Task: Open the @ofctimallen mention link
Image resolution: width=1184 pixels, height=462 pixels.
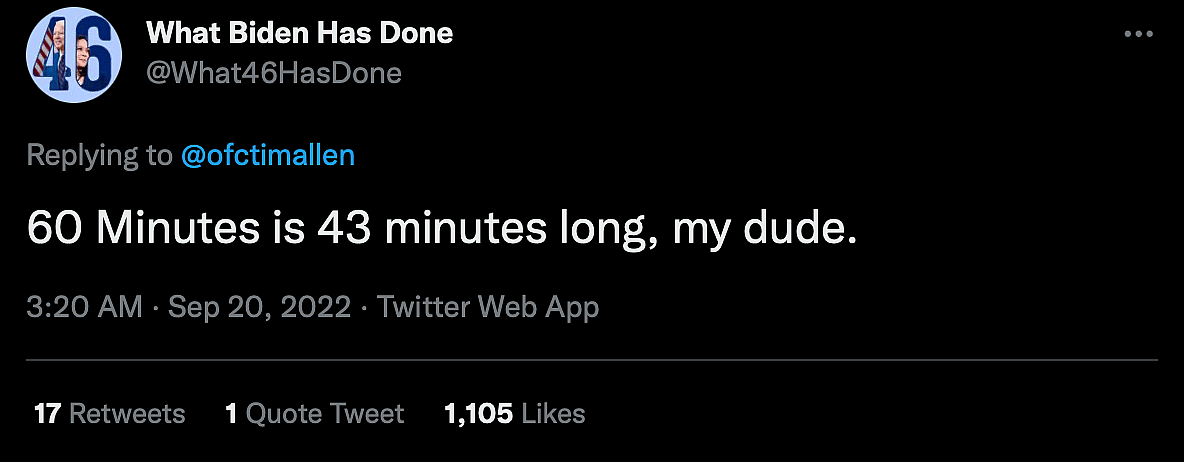Action: point(267,155)
